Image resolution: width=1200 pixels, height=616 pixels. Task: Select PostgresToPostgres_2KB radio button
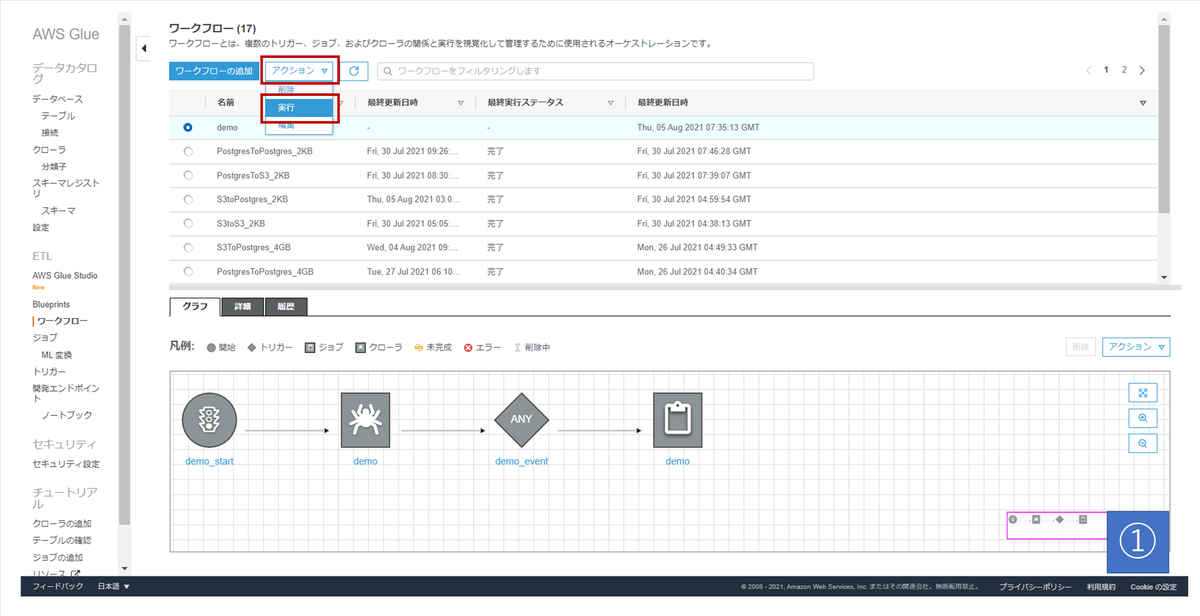[x=188, y=151]
